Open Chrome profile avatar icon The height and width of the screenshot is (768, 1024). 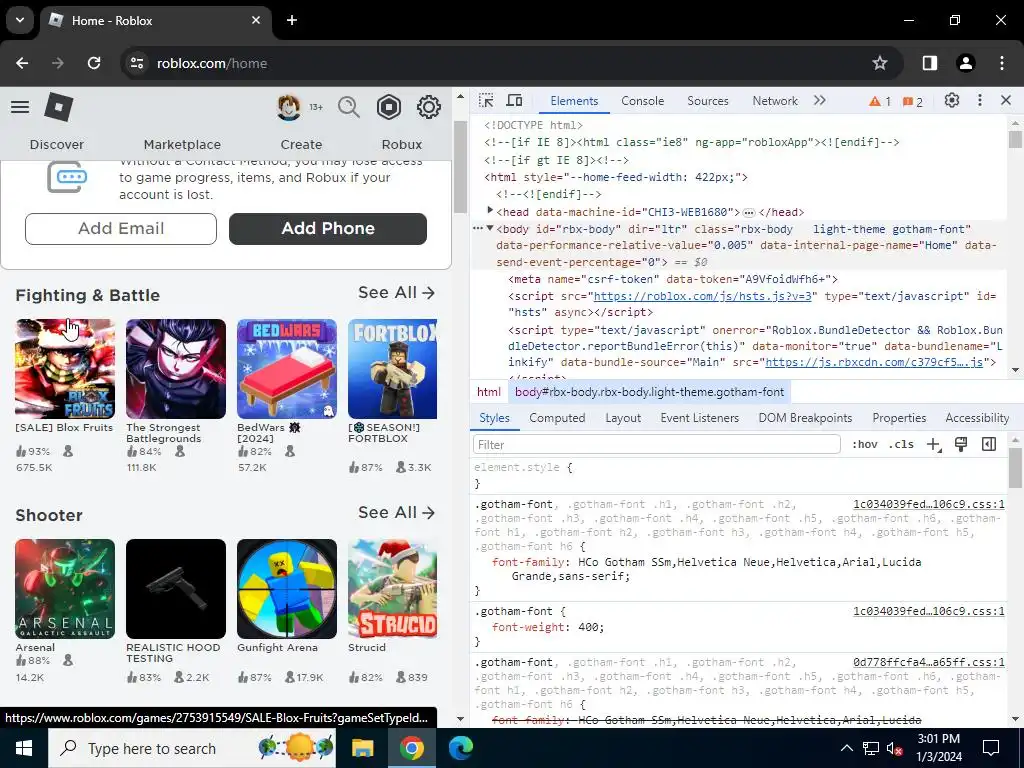965,63
